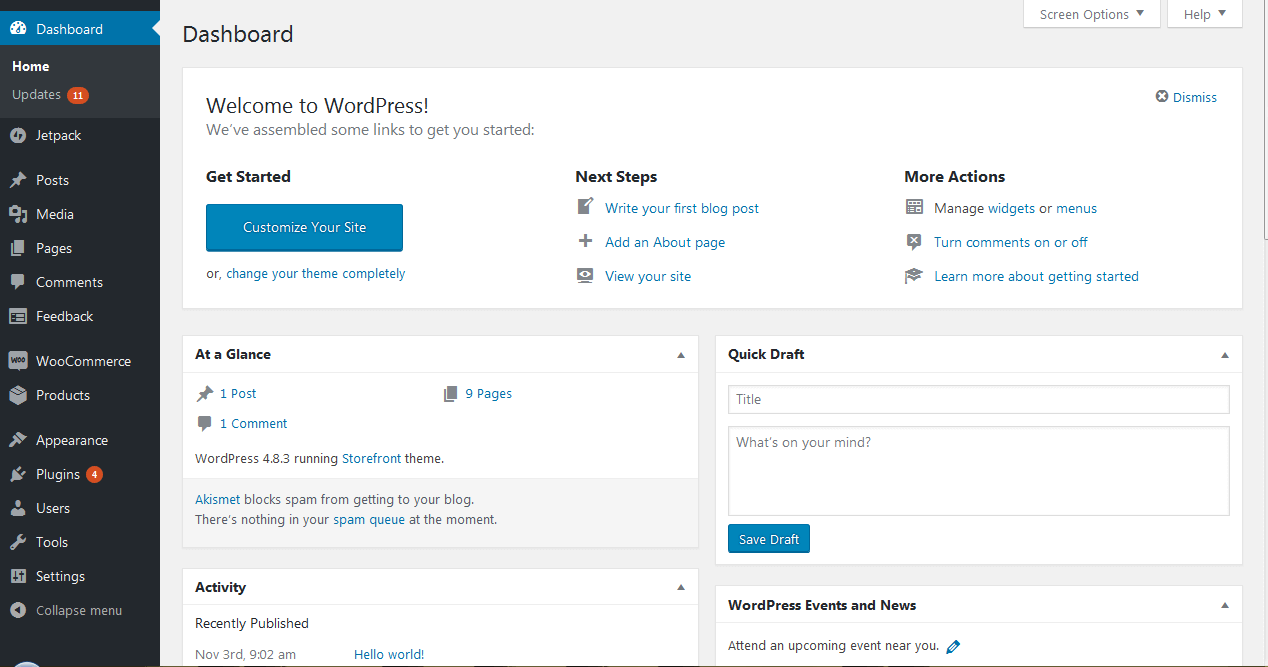Click the 'View your site' link
This screenshot has height=667, width=1268.
pyautogui.click(x=648, y=276)
